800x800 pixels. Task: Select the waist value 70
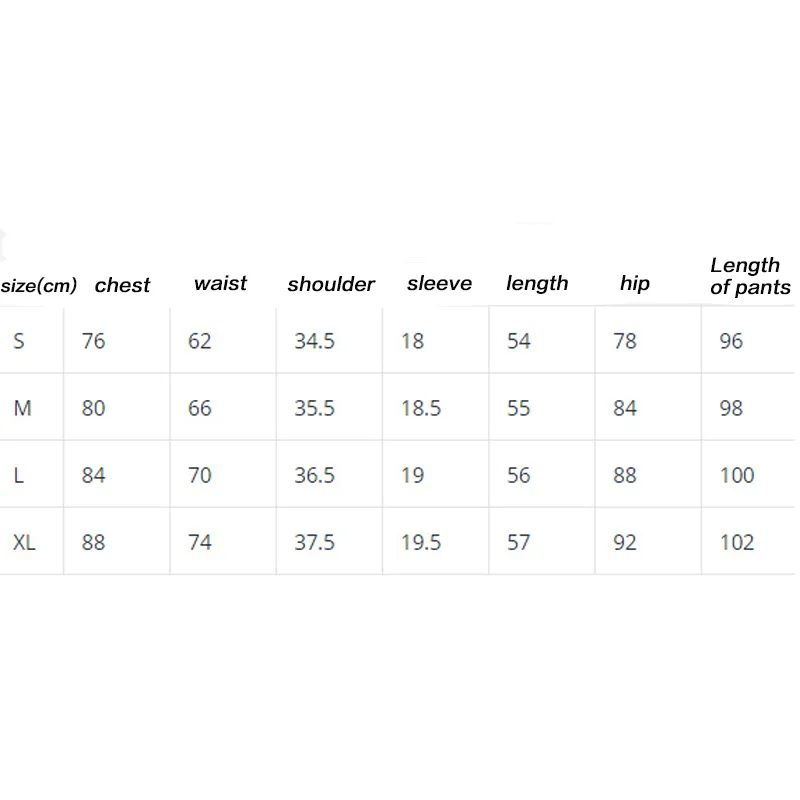pyautogui.click(x=199, y=476)
